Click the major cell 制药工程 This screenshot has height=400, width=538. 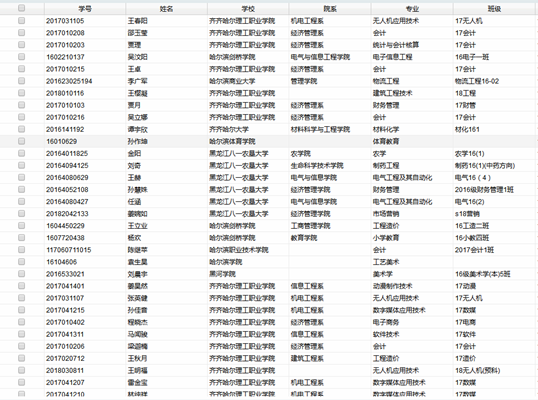pyautogui.click(x=386, y=165)
